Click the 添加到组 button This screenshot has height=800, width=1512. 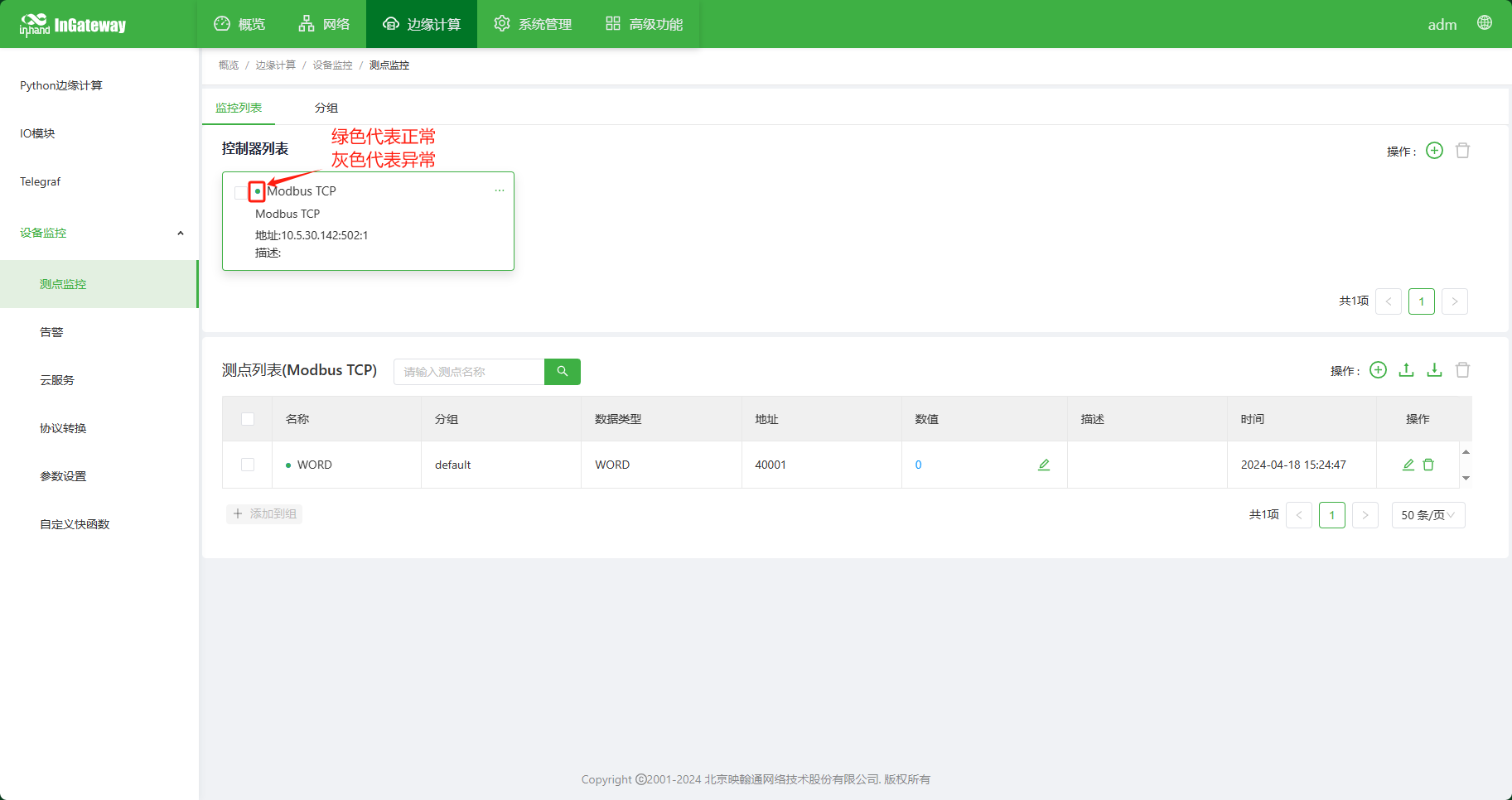tap(264, 513)
